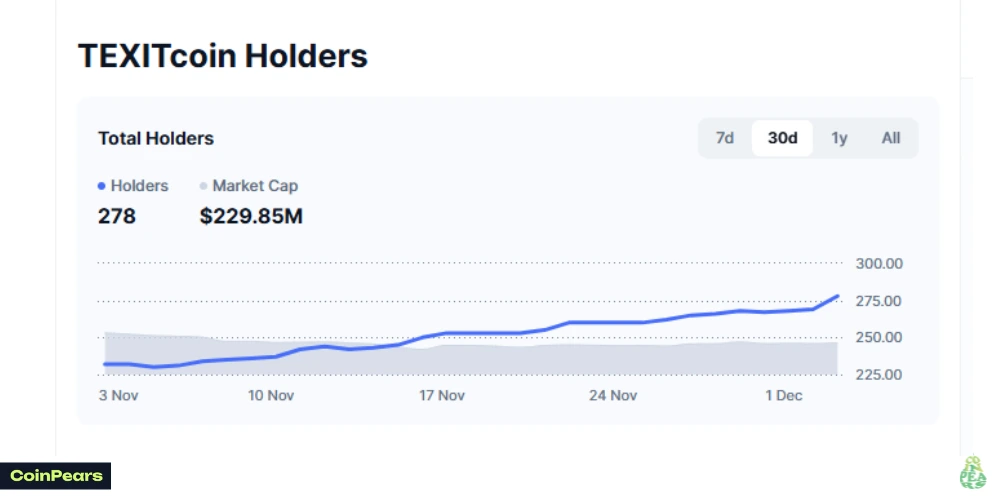Click the Total Holders chart title
Screen dimensions: 1000x500
(156, 138)
